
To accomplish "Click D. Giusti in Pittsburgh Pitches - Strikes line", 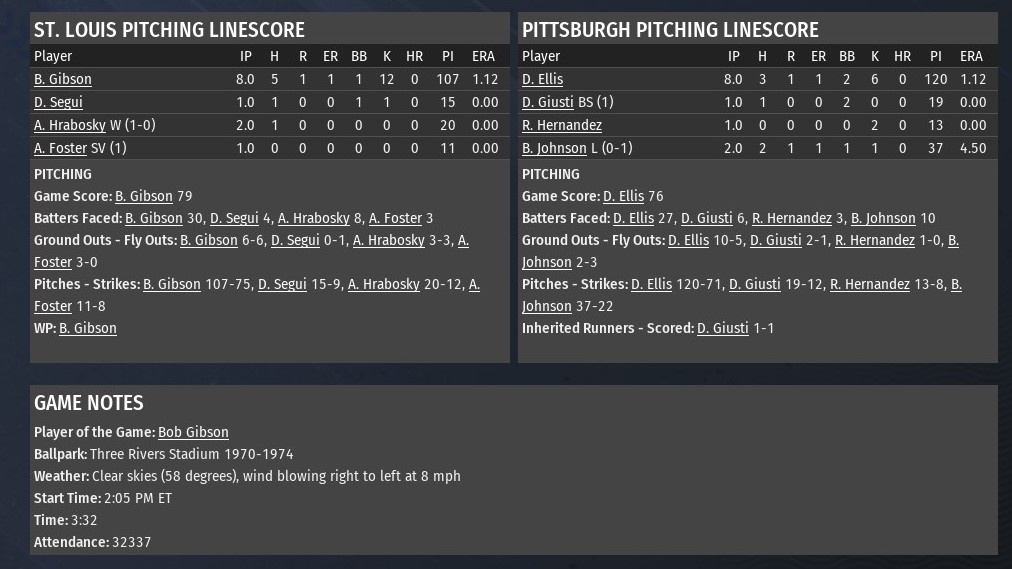I will point(754,284).
